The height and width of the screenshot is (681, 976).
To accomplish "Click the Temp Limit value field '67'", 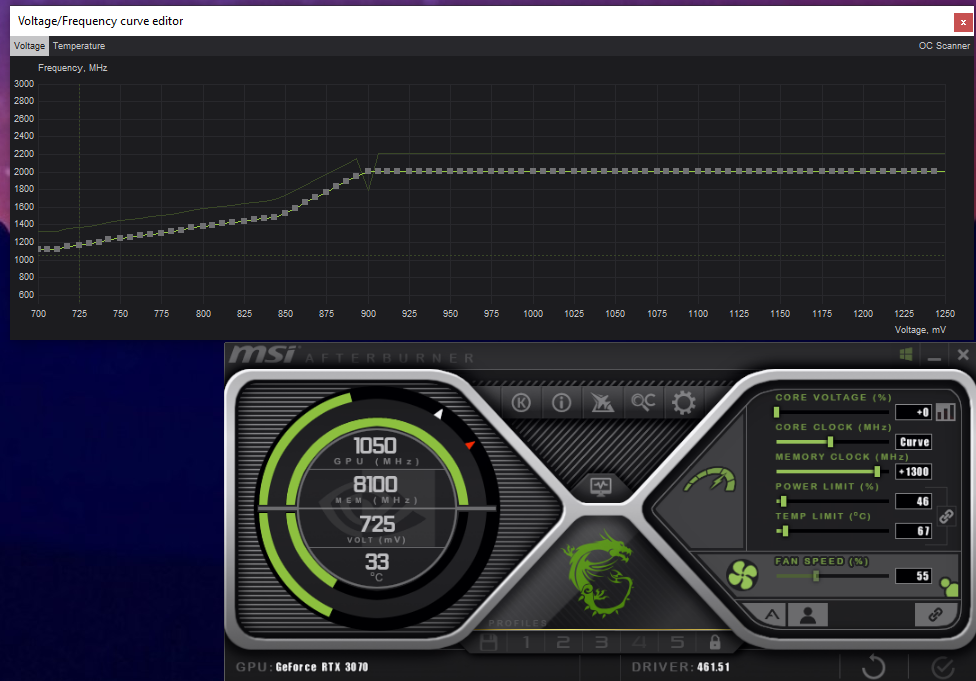I will (x=913, y=531).
